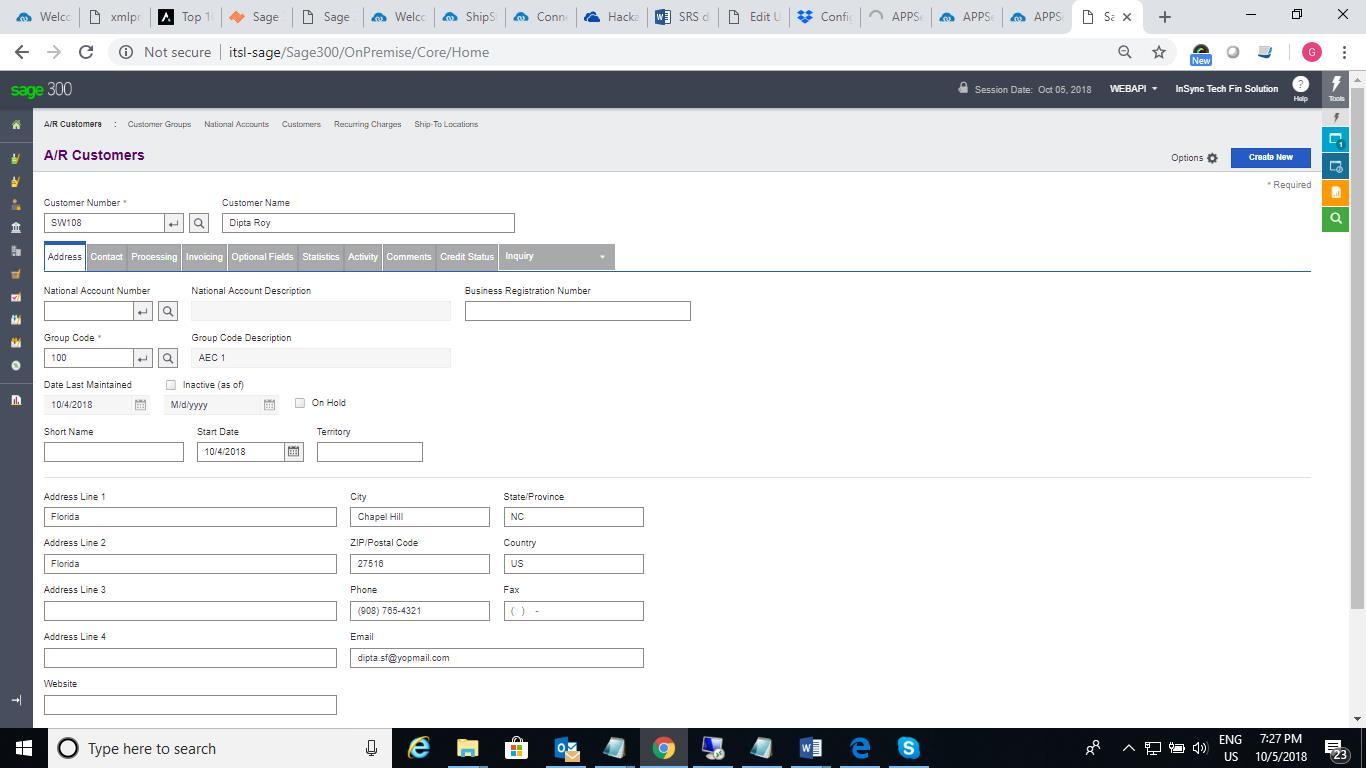Expand the WEBAPI user dropdown

point(1133,89)
